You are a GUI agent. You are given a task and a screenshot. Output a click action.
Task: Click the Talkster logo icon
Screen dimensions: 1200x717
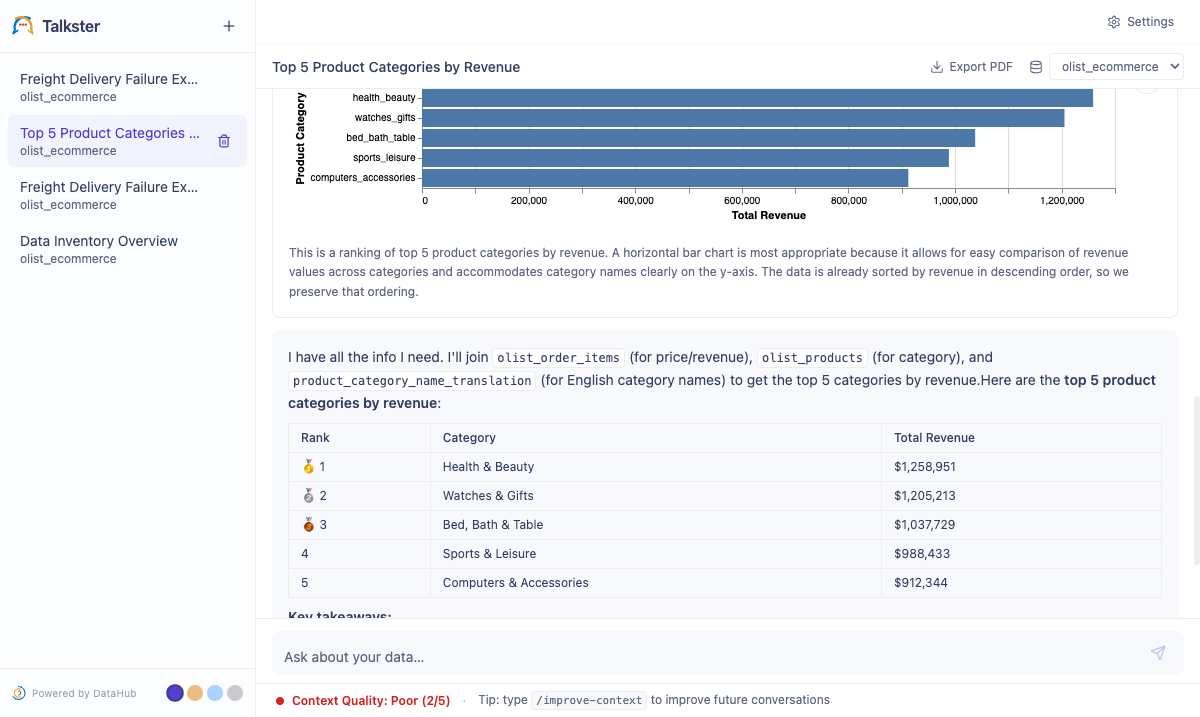(22, 26)
